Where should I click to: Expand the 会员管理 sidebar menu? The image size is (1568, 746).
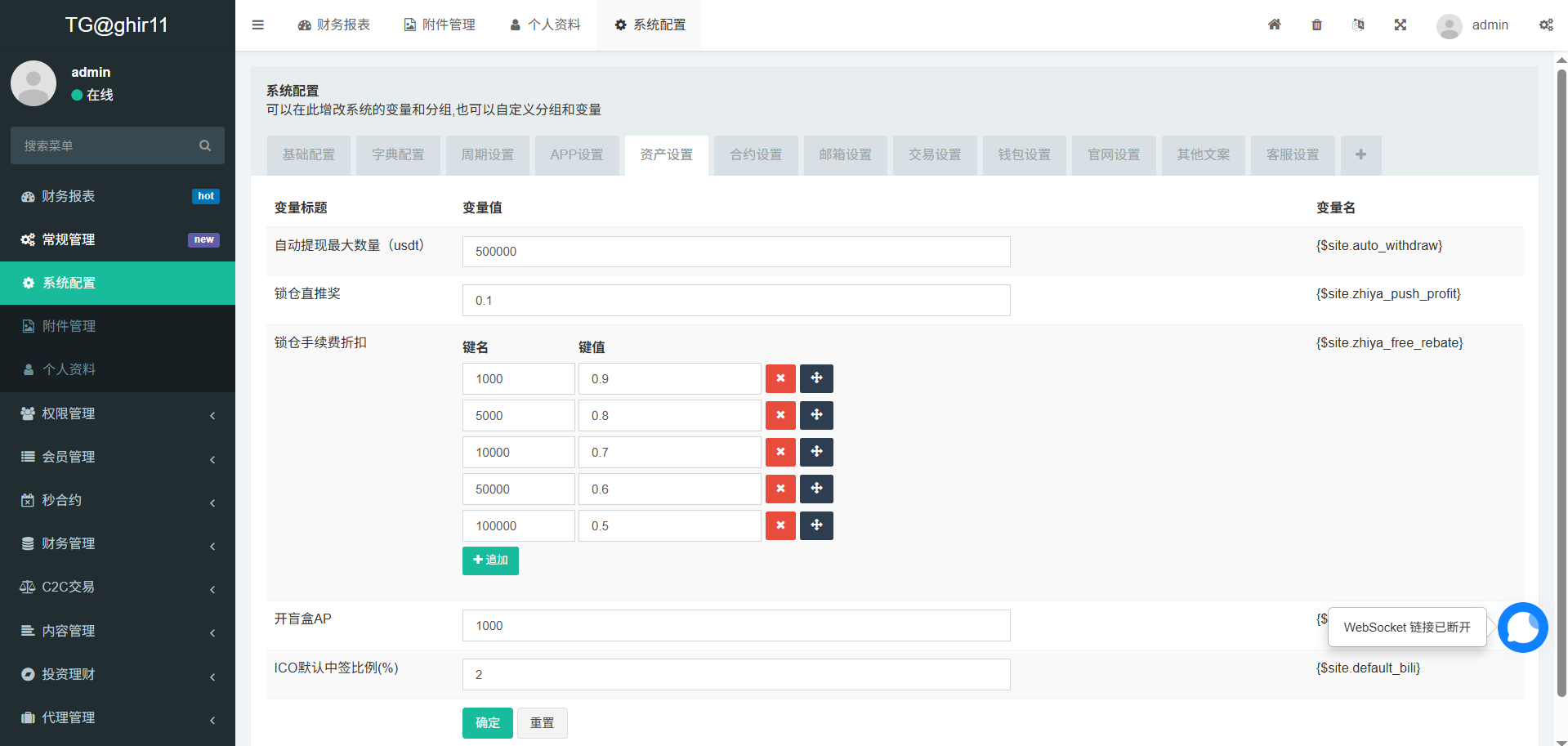point(118,457)
